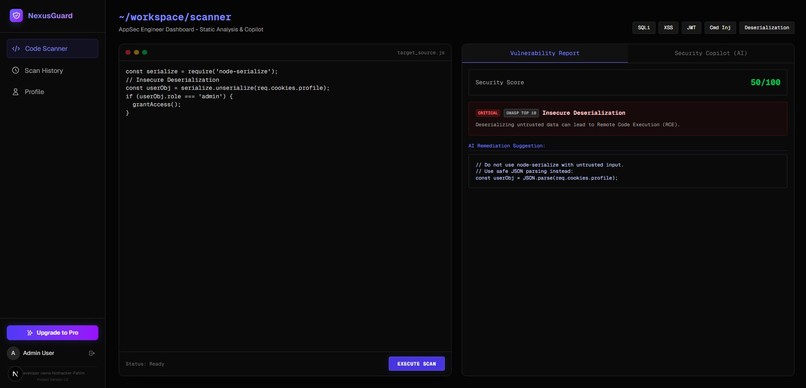Click the red dot in editor title bar
This screenshot has width=806, height=388.
click(128, 52)
